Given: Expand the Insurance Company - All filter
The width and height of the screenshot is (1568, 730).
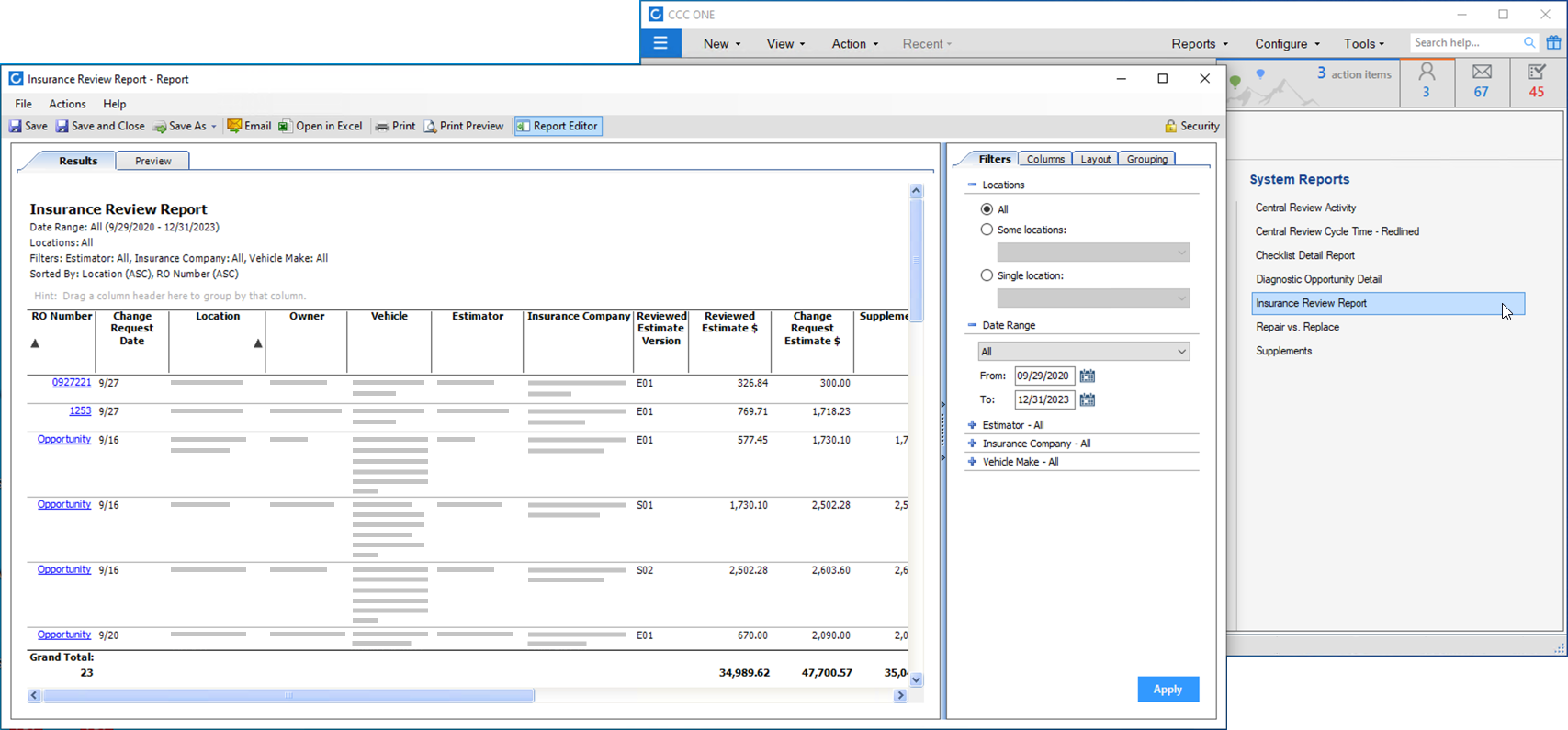Looking at the screenshot, I should tap(972, 444).
